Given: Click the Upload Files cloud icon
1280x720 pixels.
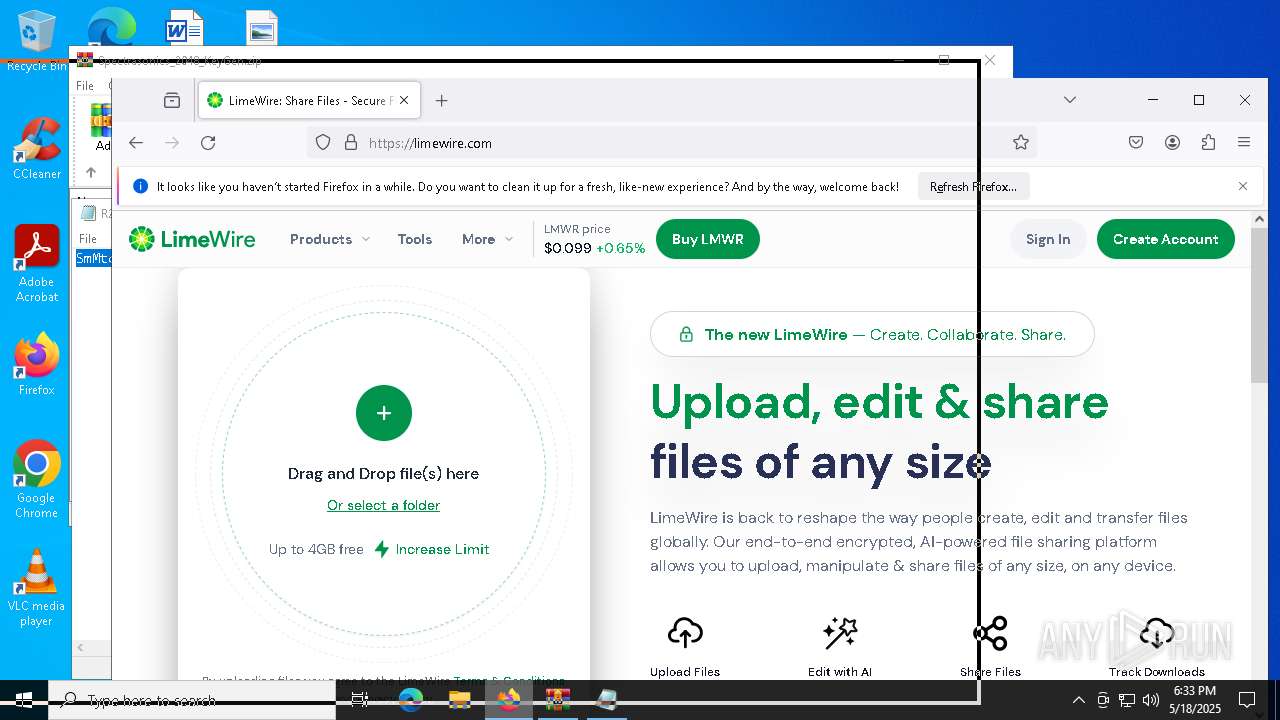Looking at the screenshot, I should pyautogui.click(x=685, y=633).
